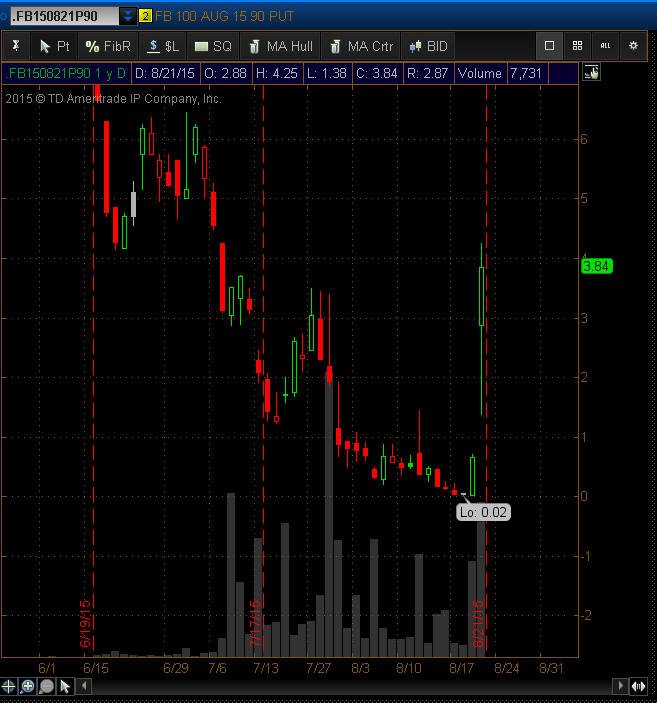Click the date readout D: 8/21/15
Screen dimensions: 657x703
tap(165, 74)
